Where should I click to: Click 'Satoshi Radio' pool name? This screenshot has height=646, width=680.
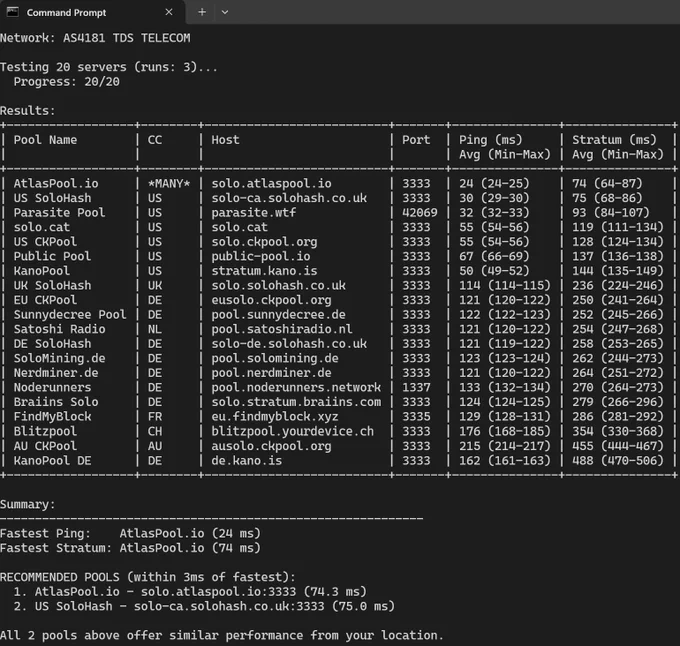pos(59,330)
